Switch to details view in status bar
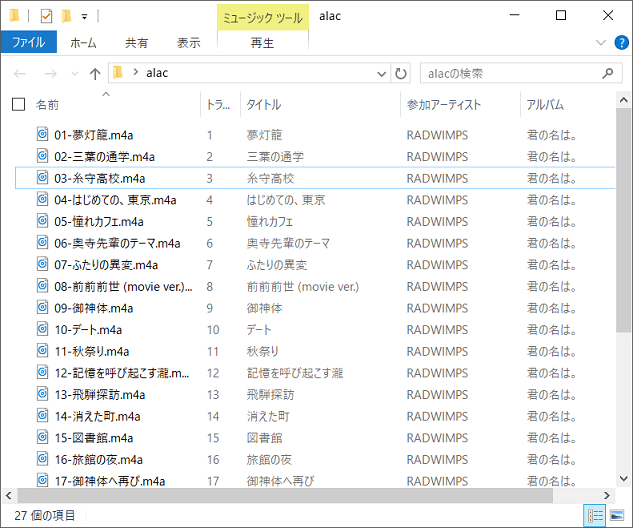 [x=595, y=515]
